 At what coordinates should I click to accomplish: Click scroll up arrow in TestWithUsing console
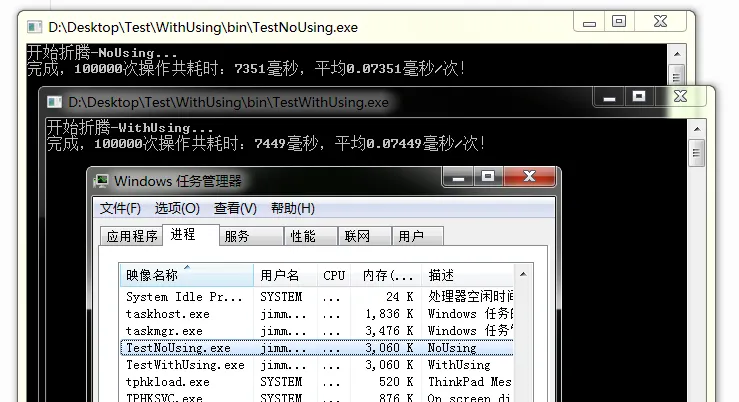(697, 129)
